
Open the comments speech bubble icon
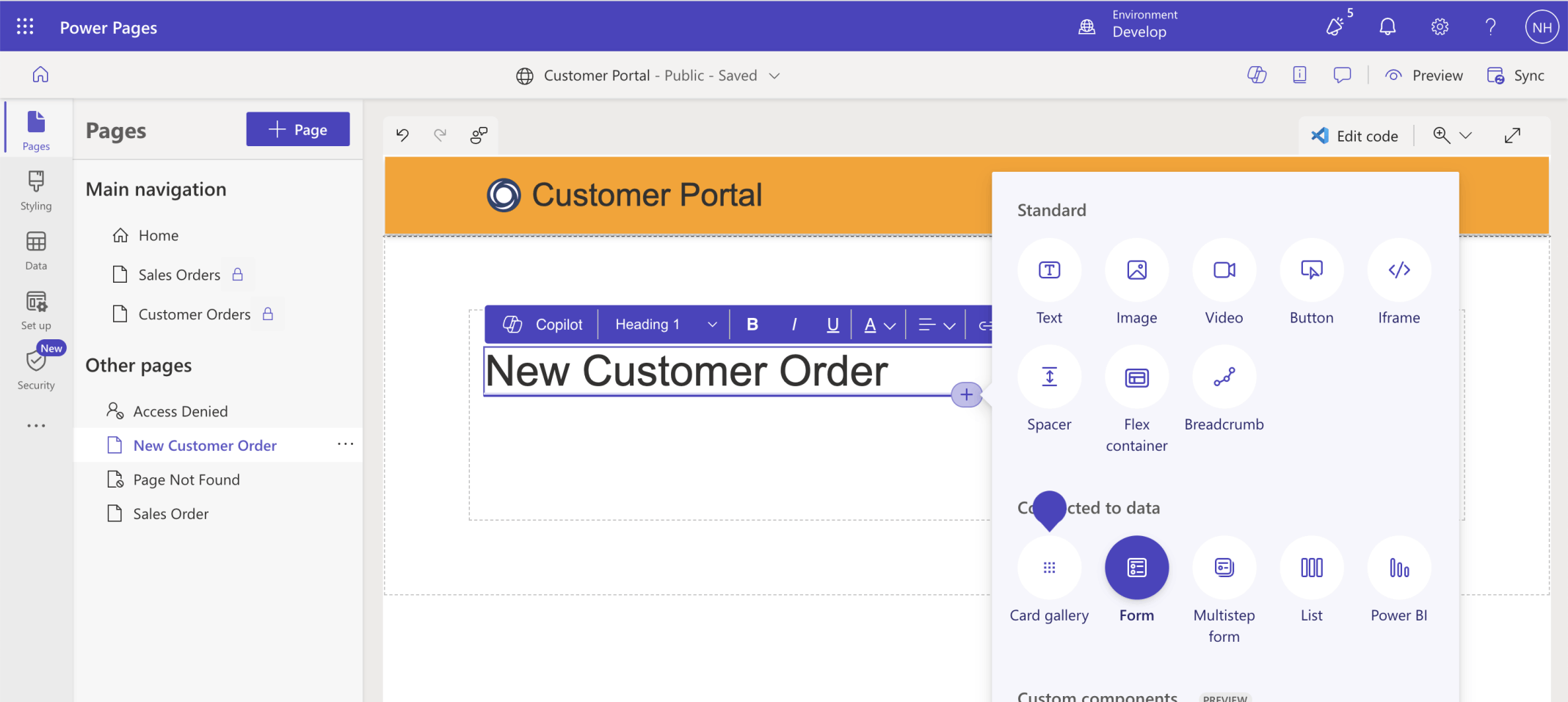[x=1342, y=75]
